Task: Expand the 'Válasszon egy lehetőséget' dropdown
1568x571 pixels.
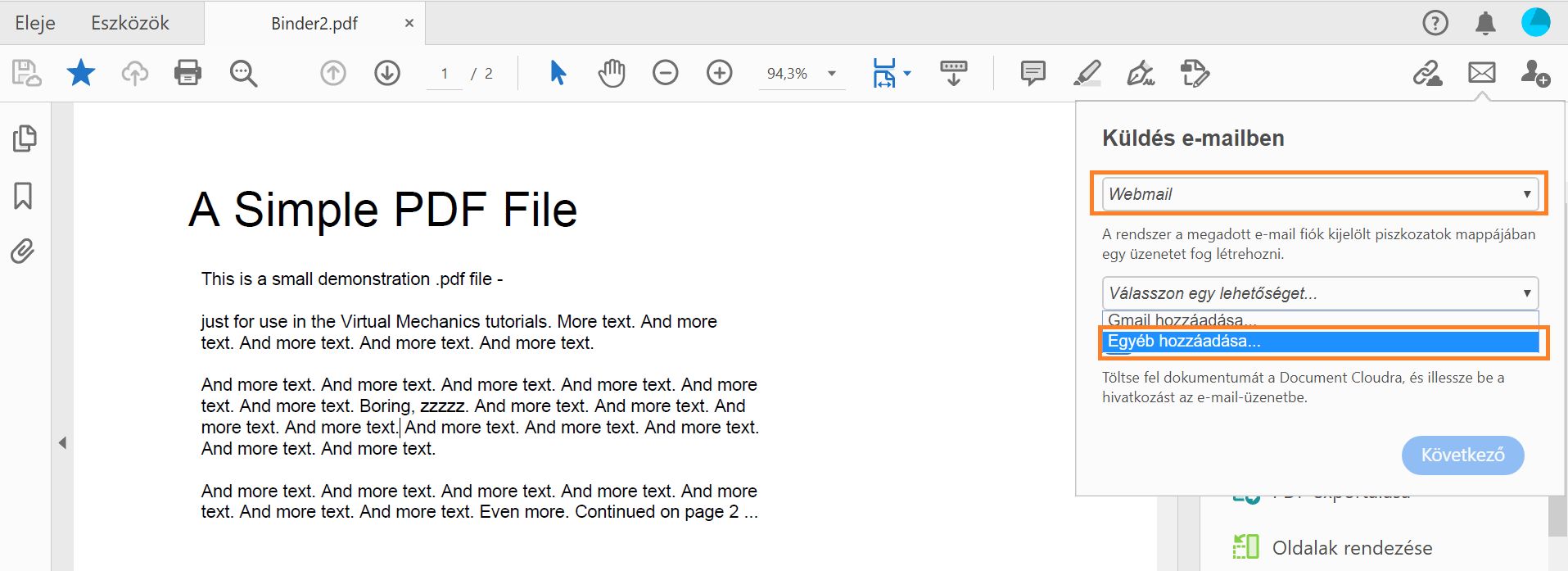Action: pyautogui.click(x=1319, y=293)
